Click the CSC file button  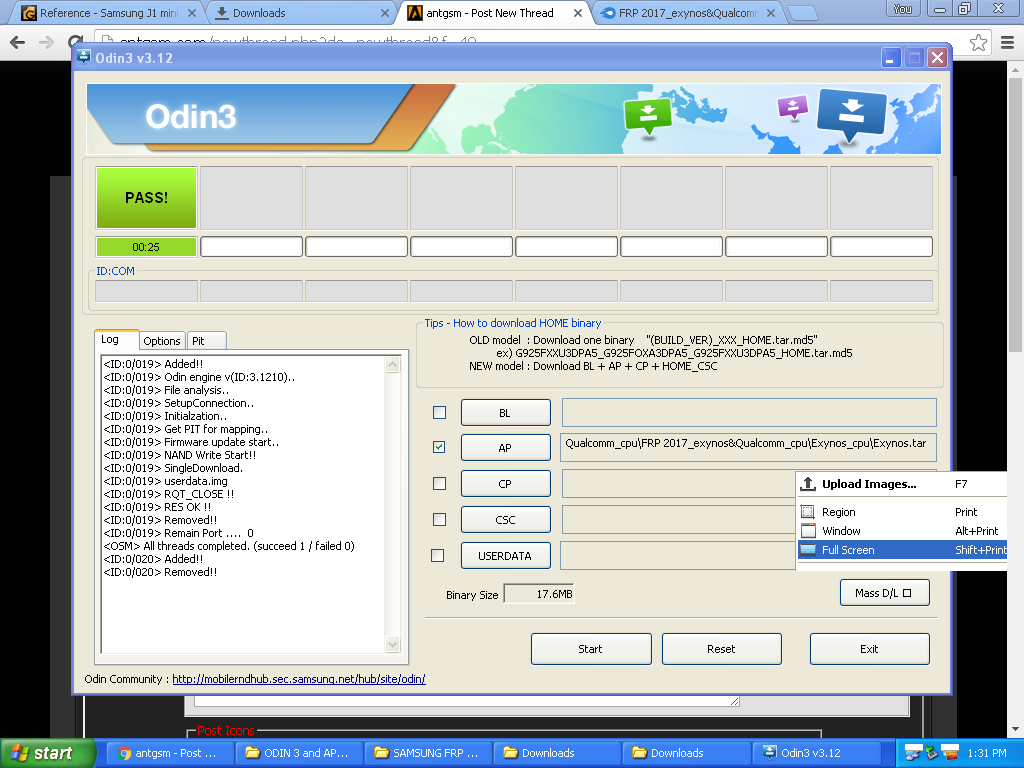point(505,520)
